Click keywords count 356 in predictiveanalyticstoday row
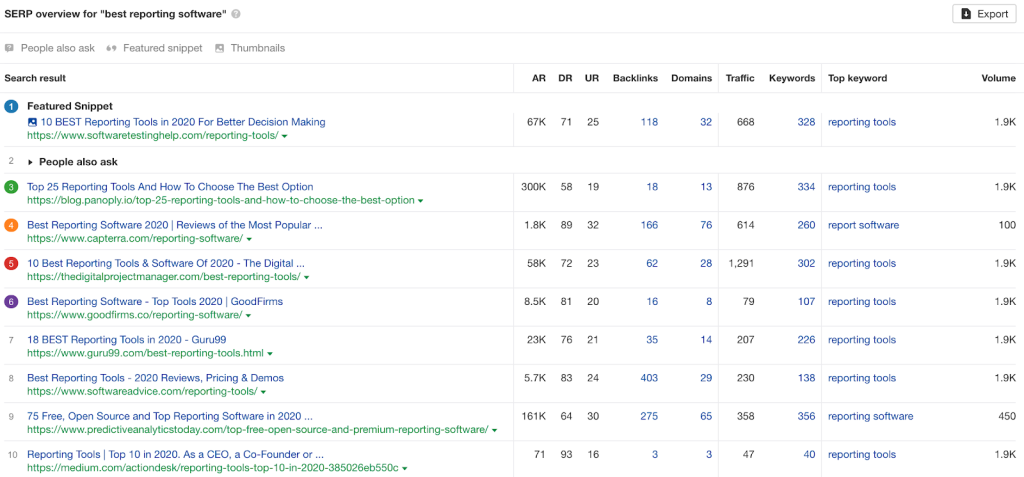The image size is (1024, 477). (x=806, y=416)
